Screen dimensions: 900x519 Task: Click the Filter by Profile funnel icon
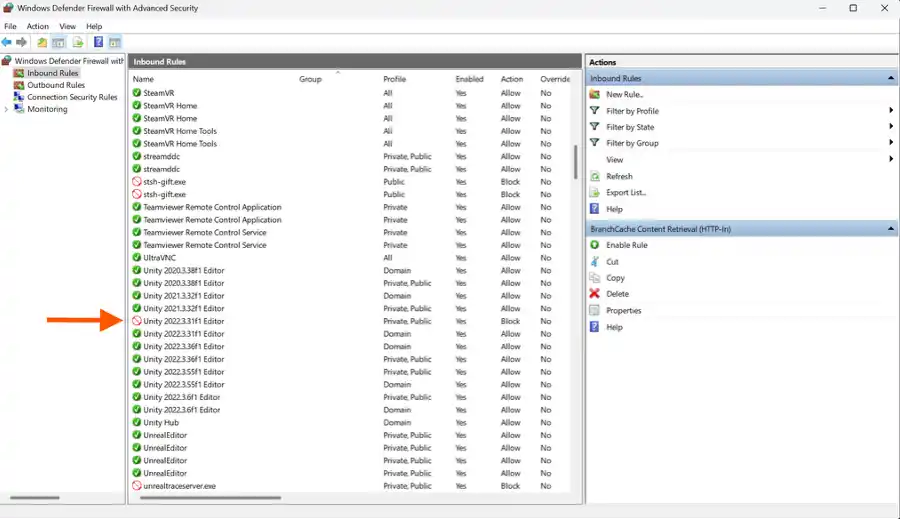pyautogui.click(x=595, y=110)
